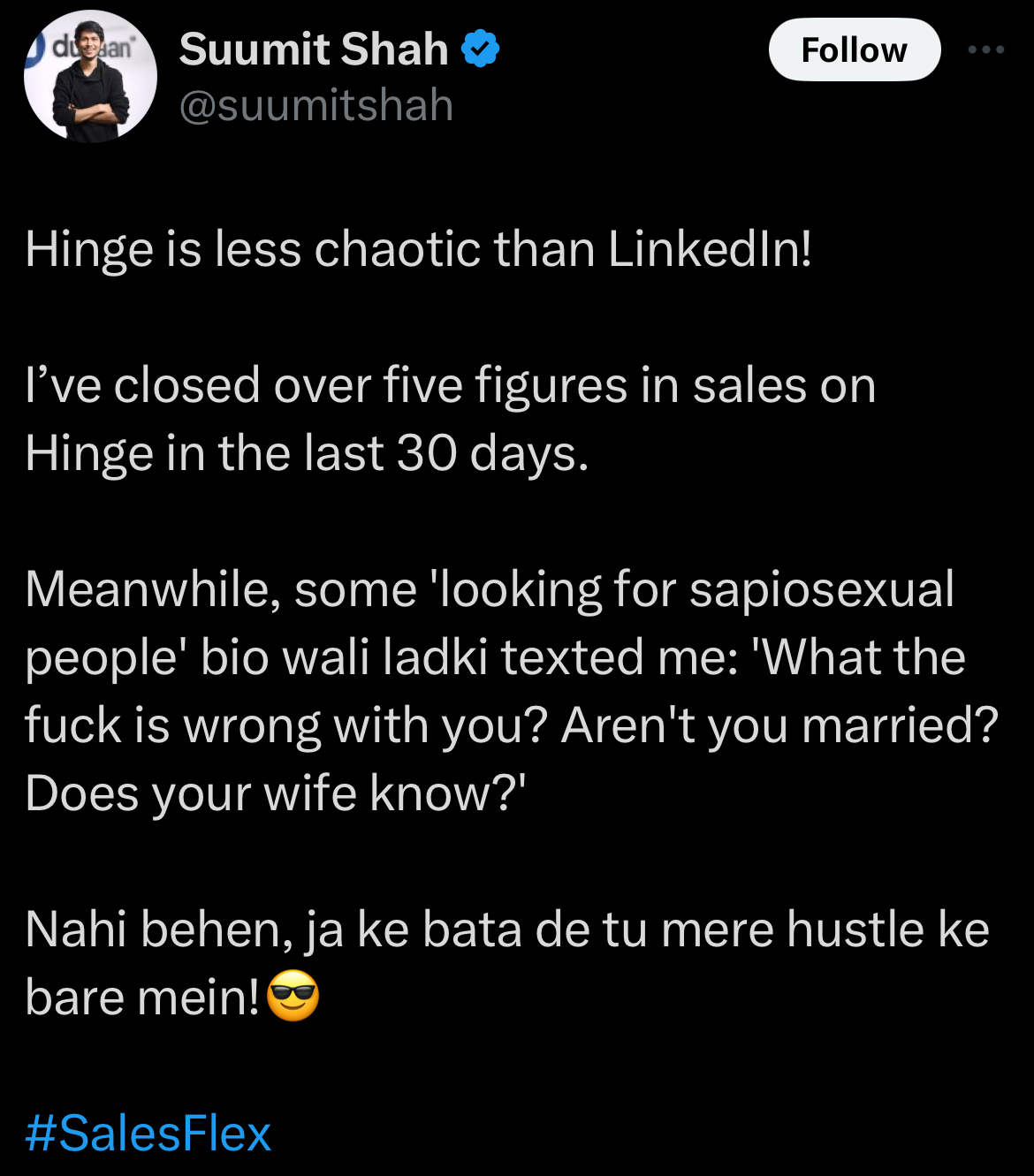Click the line 'Hinge is less chaotic than LinkedIn!'
Viewport: 1034px width, 1176px height.
[418, 249]
